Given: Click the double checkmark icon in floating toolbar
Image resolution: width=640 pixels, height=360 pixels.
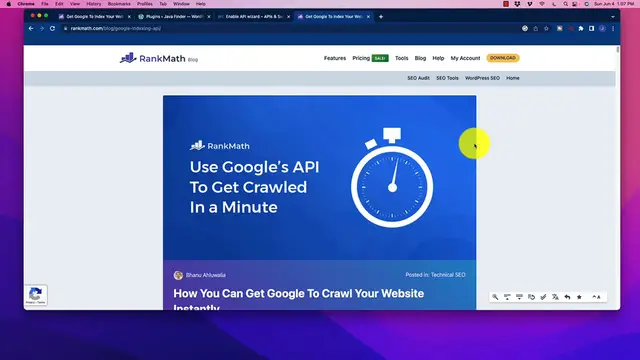Looking at the screenshot, I should (543, 297).
